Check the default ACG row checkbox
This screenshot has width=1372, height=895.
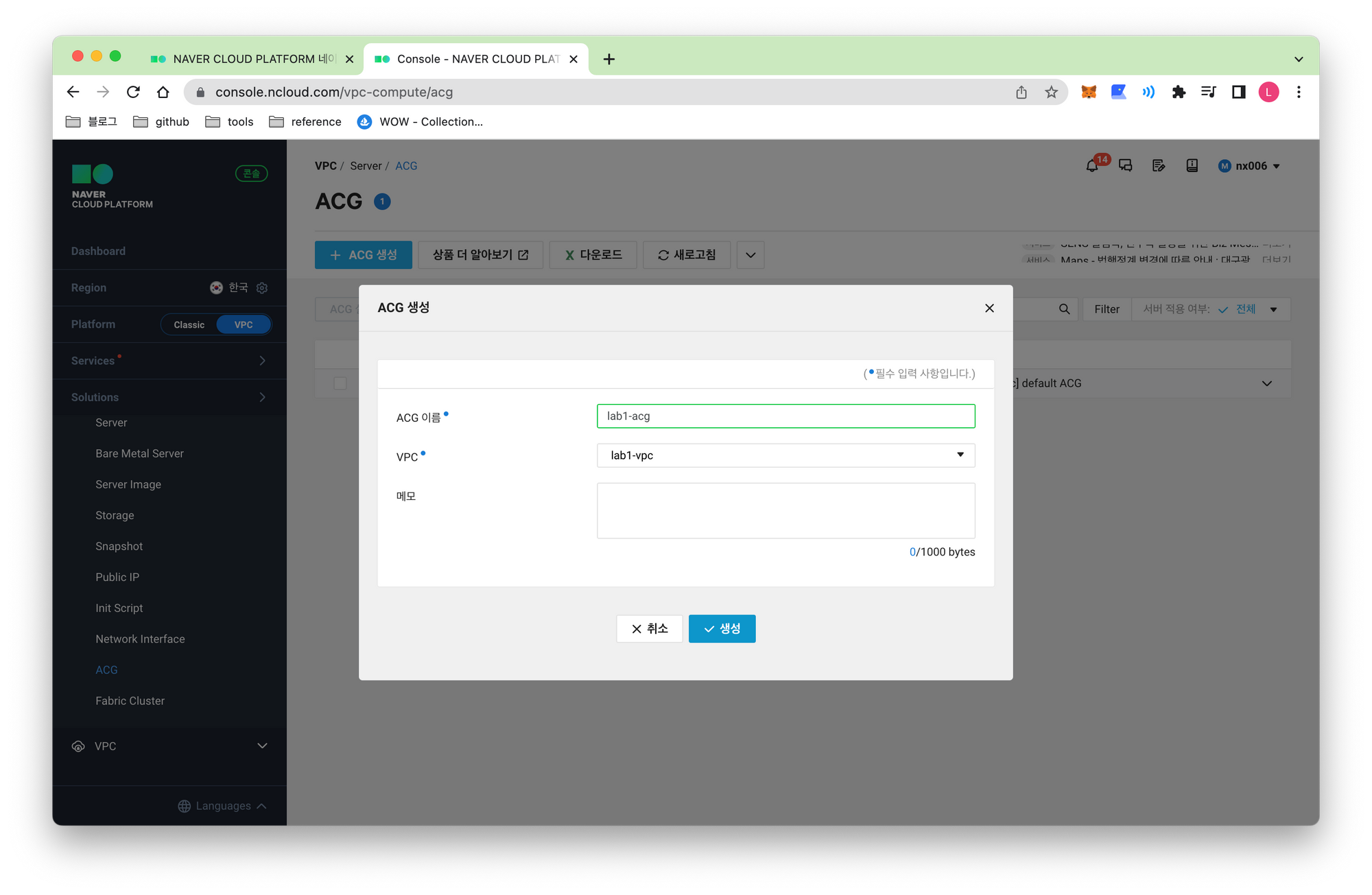click(340, 383)
